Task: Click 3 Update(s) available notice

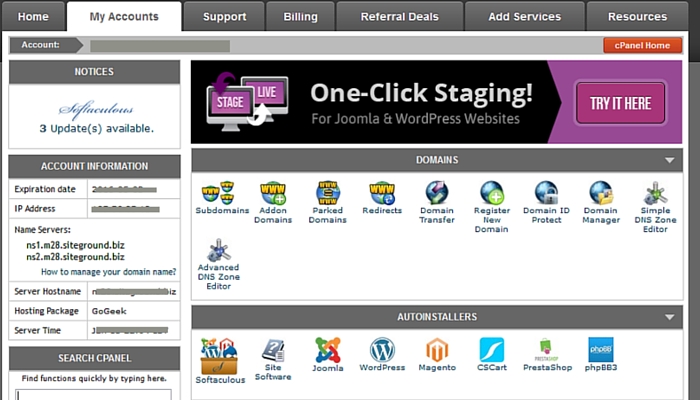Action: point(96,129)
